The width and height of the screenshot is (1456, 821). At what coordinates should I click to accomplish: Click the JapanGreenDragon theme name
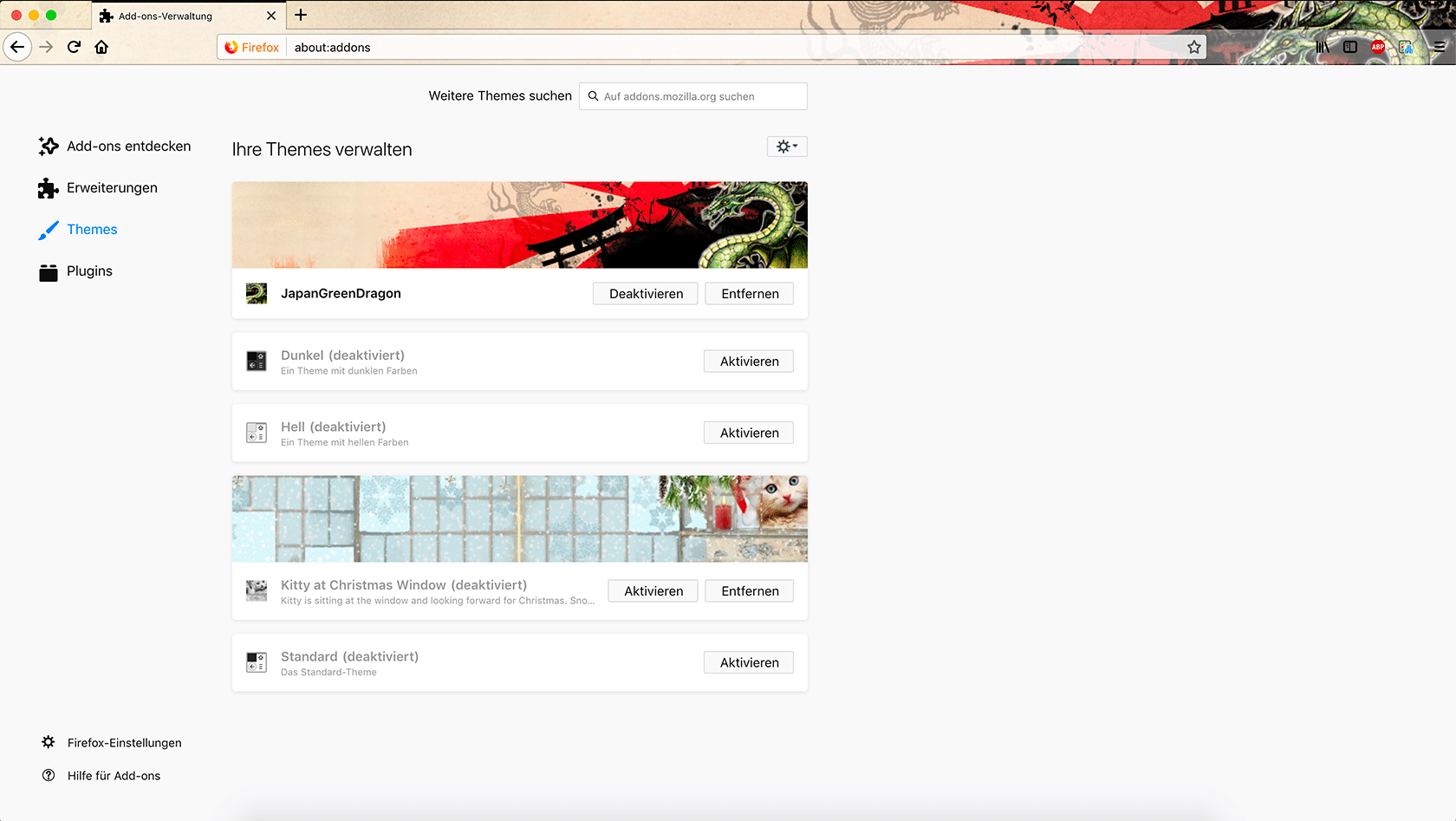click(x=341, y=294)
